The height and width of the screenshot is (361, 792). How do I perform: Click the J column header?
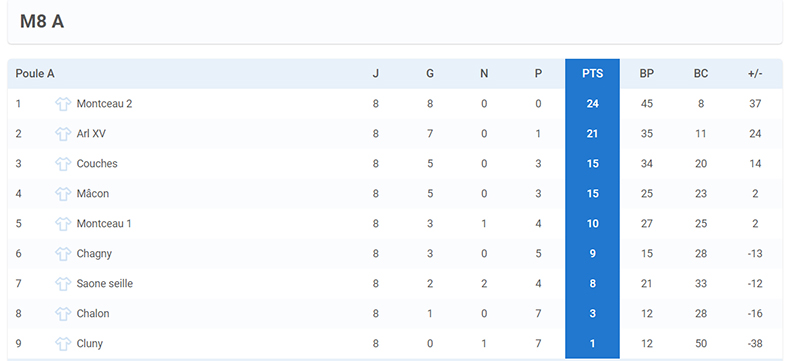pos(375,74)
